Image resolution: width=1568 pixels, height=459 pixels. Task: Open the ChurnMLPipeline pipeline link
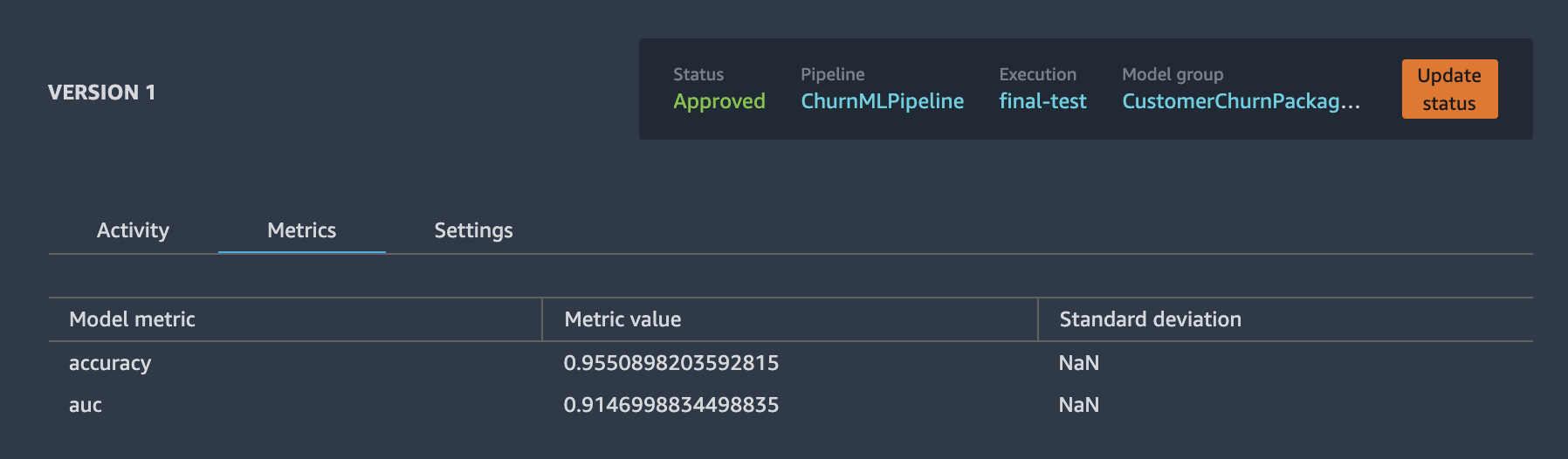[882, 101]
